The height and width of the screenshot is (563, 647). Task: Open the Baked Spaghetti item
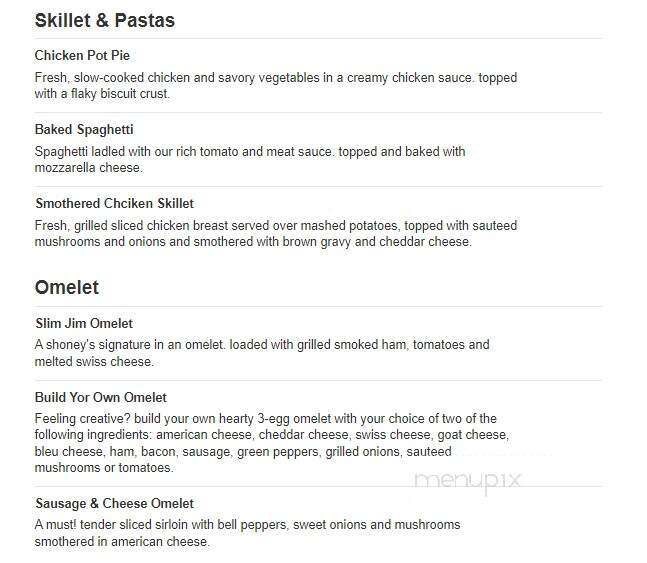[x=84, y=130]
